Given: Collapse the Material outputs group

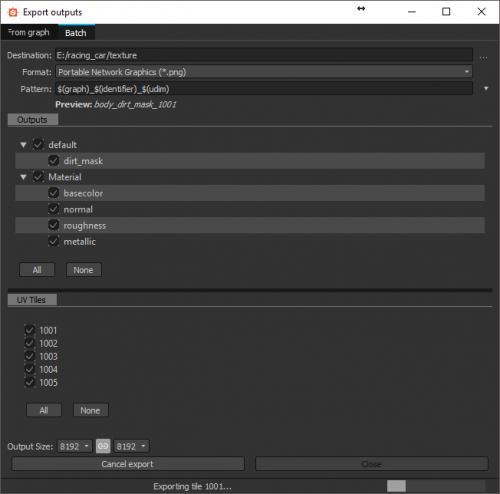Looking at the screenshot, I should tap(23, 177).
